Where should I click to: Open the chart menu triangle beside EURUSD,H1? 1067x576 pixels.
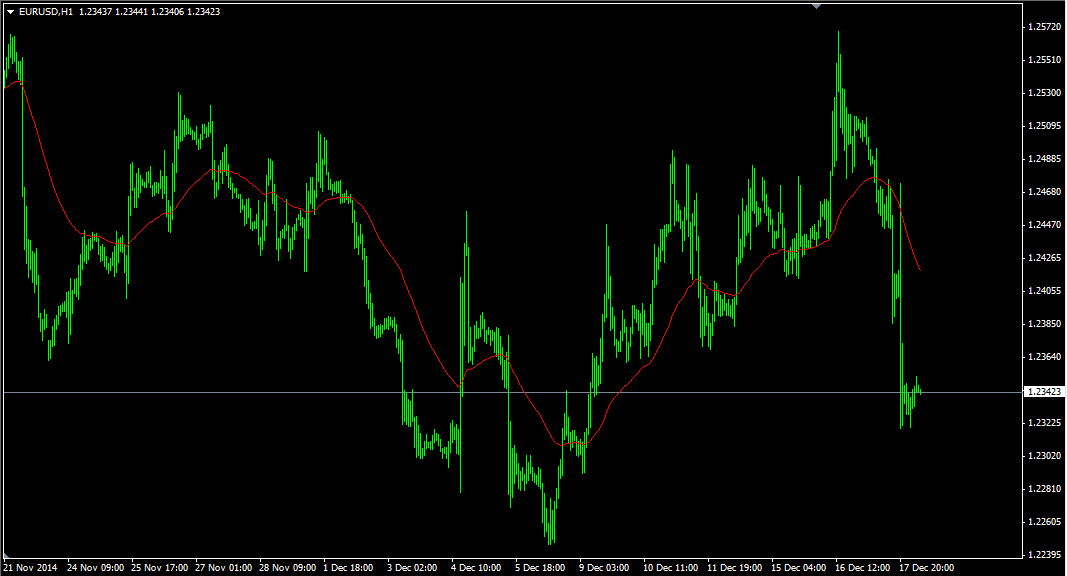click(x=10, y=12)
